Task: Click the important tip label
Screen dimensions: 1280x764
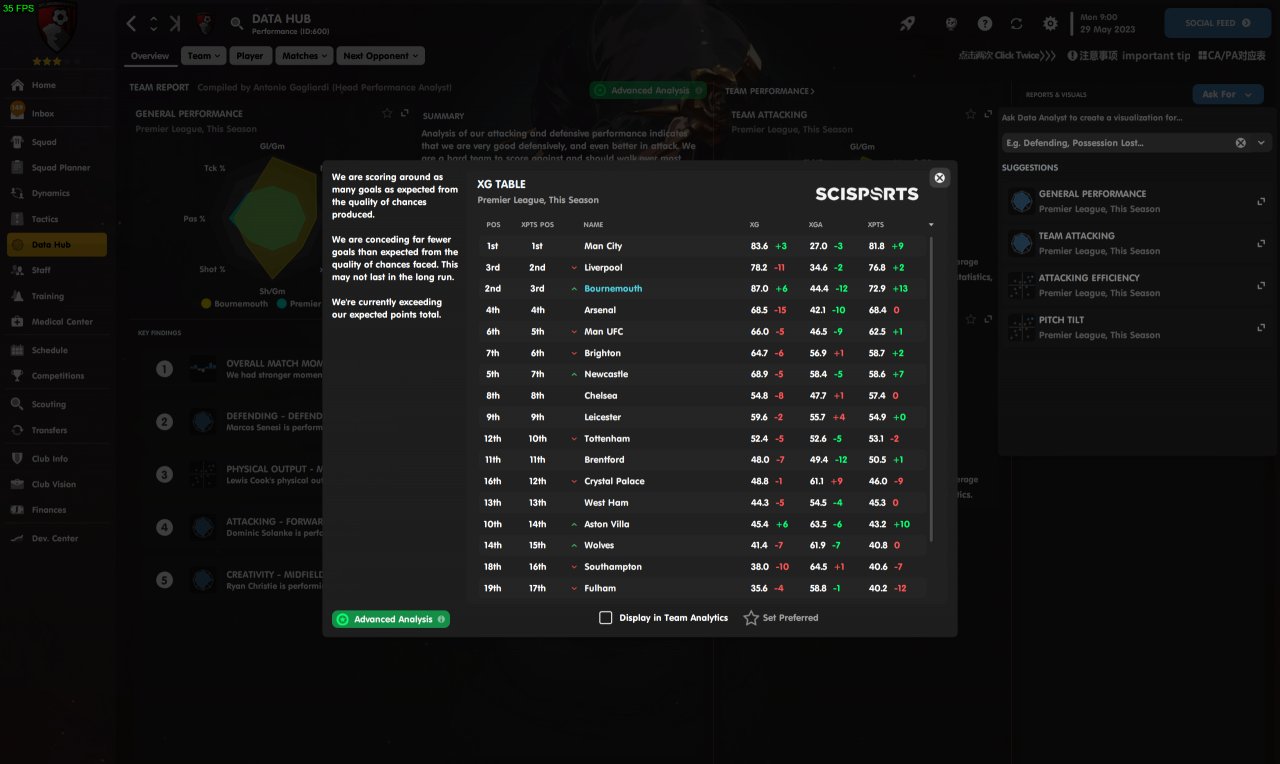Action: 1156,56
